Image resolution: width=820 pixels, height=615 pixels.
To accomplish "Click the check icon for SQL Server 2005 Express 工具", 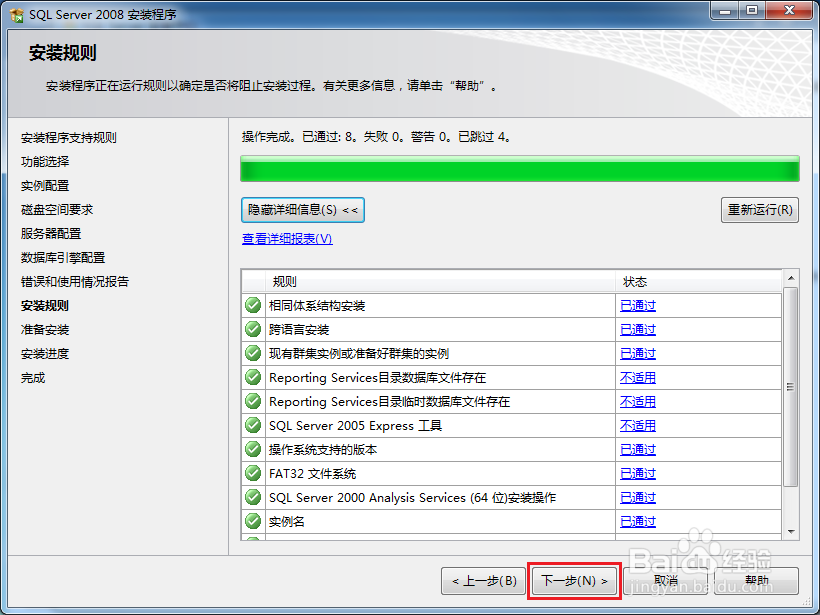I will [x=252, y=425].
